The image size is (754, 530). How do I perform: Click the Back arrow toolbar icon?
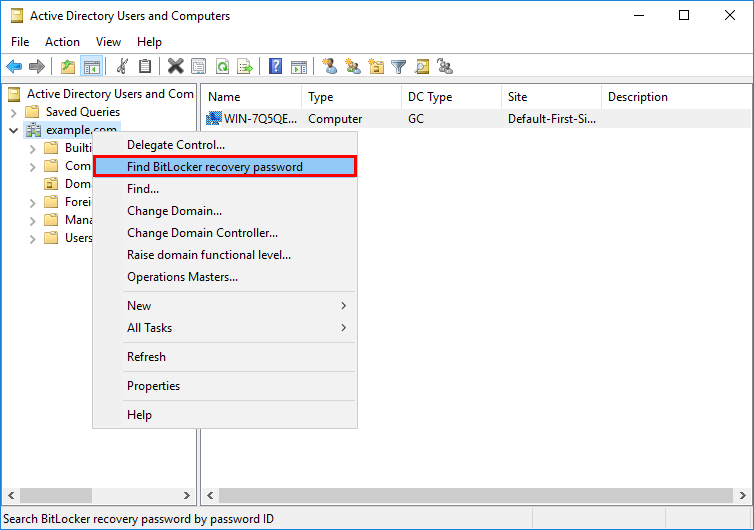[x=14, y=66]
